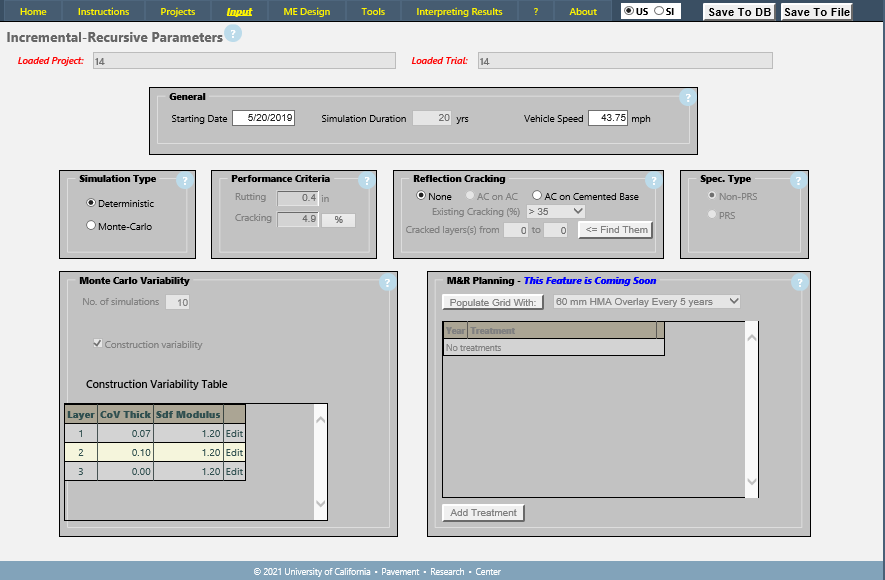Open Spec. Type help icon
The width and height of the screenshot is (885, 580).
pyautogui.click(x=798, y=181)
